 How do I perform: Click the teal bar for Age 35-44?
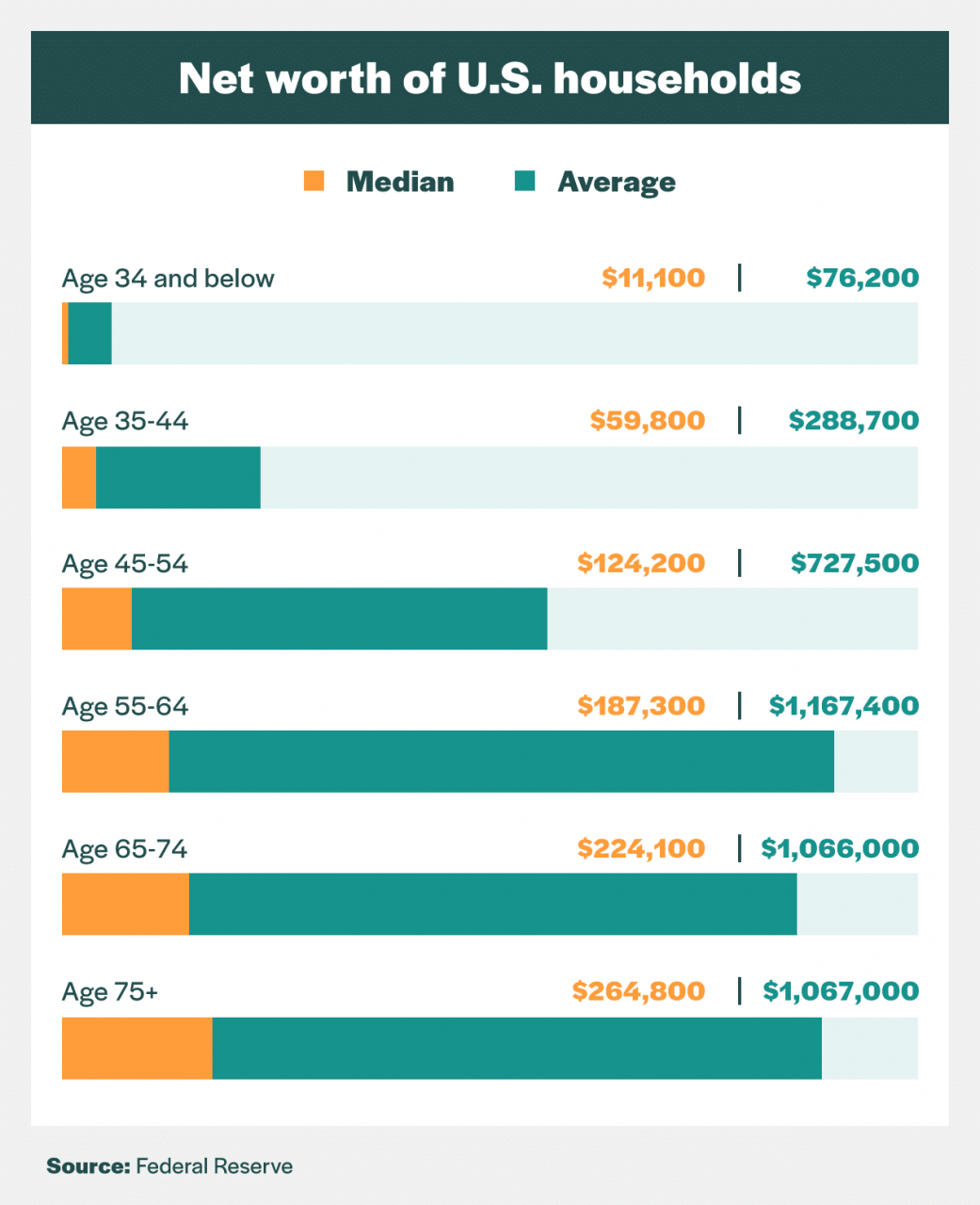click(178, 477)
